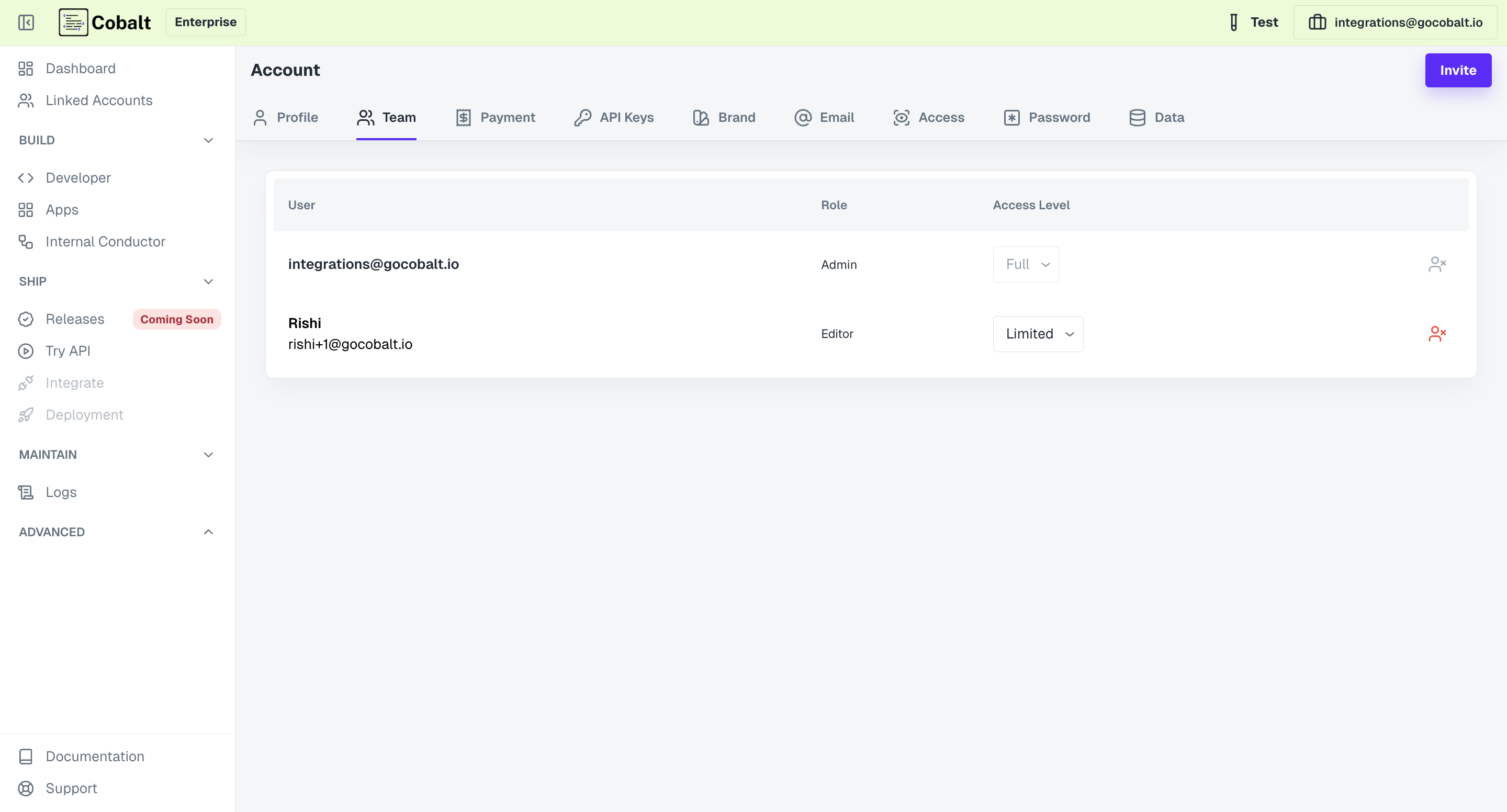Image resolution: width=1507 pixels, height=812 pixels.
Task: Open the Limited access level dropdown
Action: pyautogui.click(x=1038, y=333)
